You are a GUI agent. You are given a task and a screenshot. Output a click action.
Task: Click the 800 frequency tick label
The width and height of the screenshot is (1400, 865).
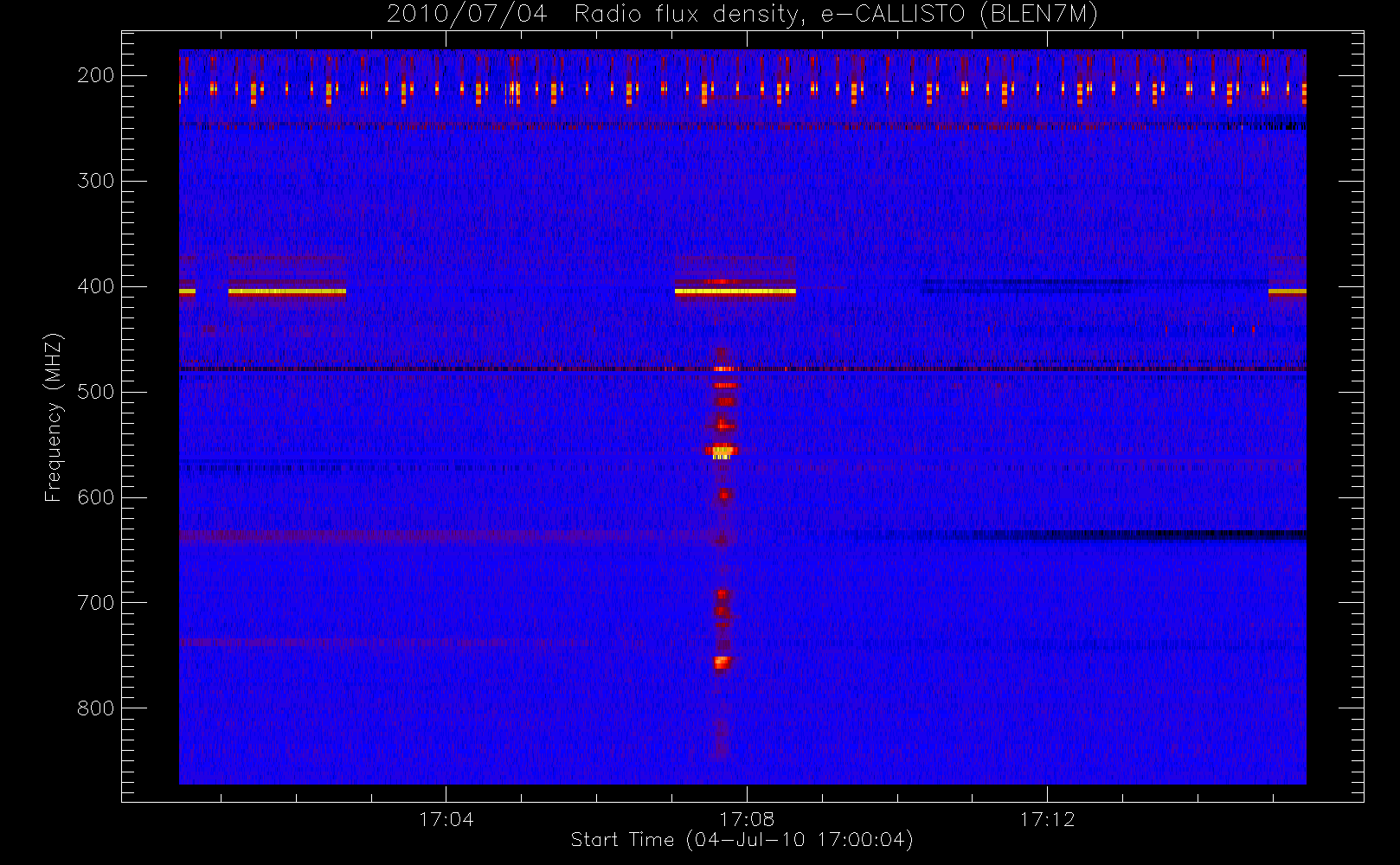tap(96, 708)
